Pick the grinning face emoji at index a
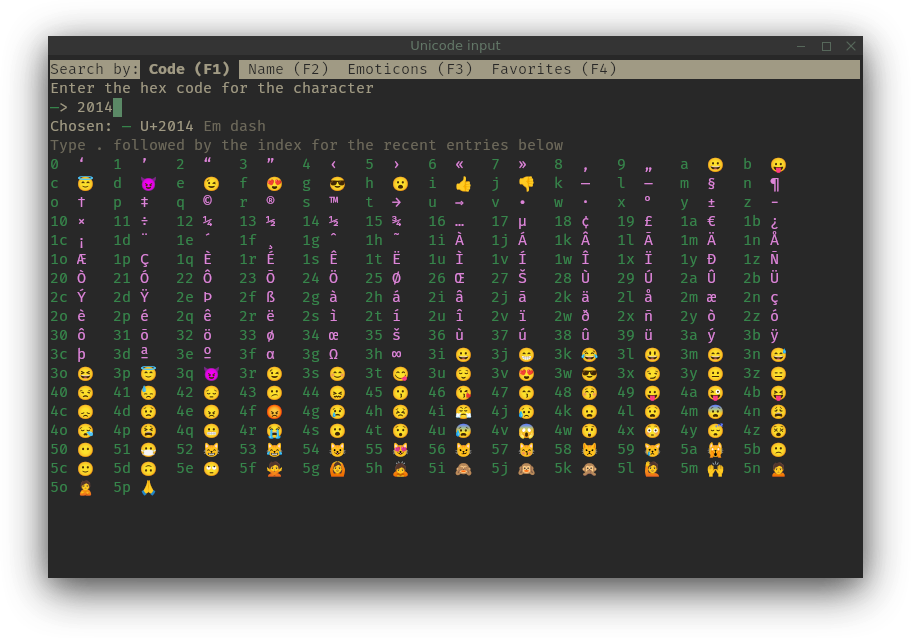Screen dimensions: 911x638 (x=715, y=165)
